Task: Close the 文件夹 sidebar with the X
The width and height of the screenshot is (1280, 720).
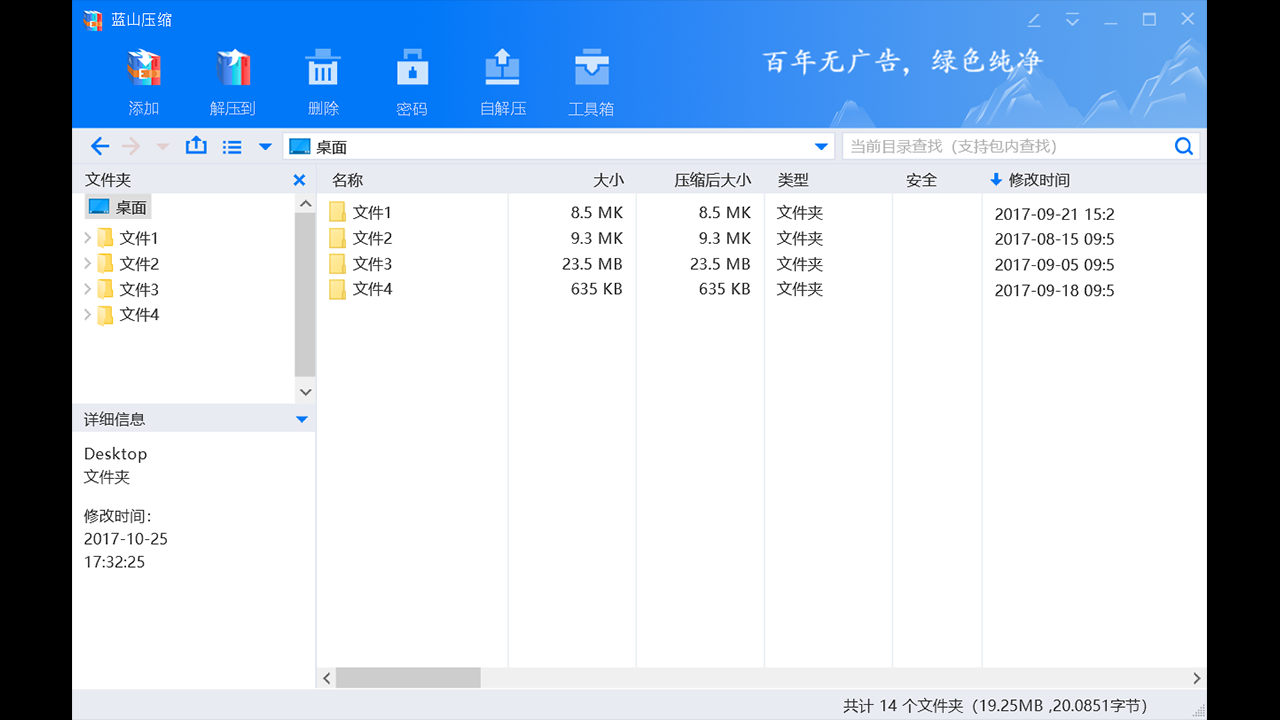Action: tap(299, 180)
